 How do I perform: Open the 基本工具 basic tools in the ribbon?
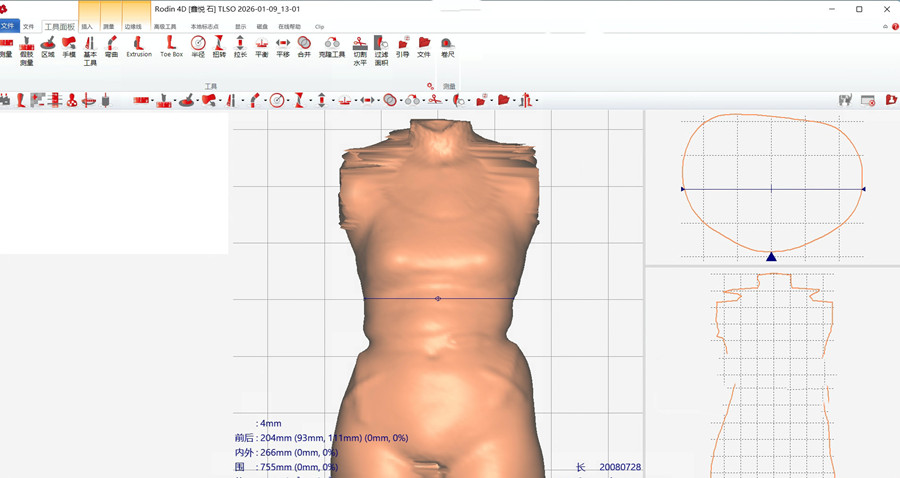90,50
